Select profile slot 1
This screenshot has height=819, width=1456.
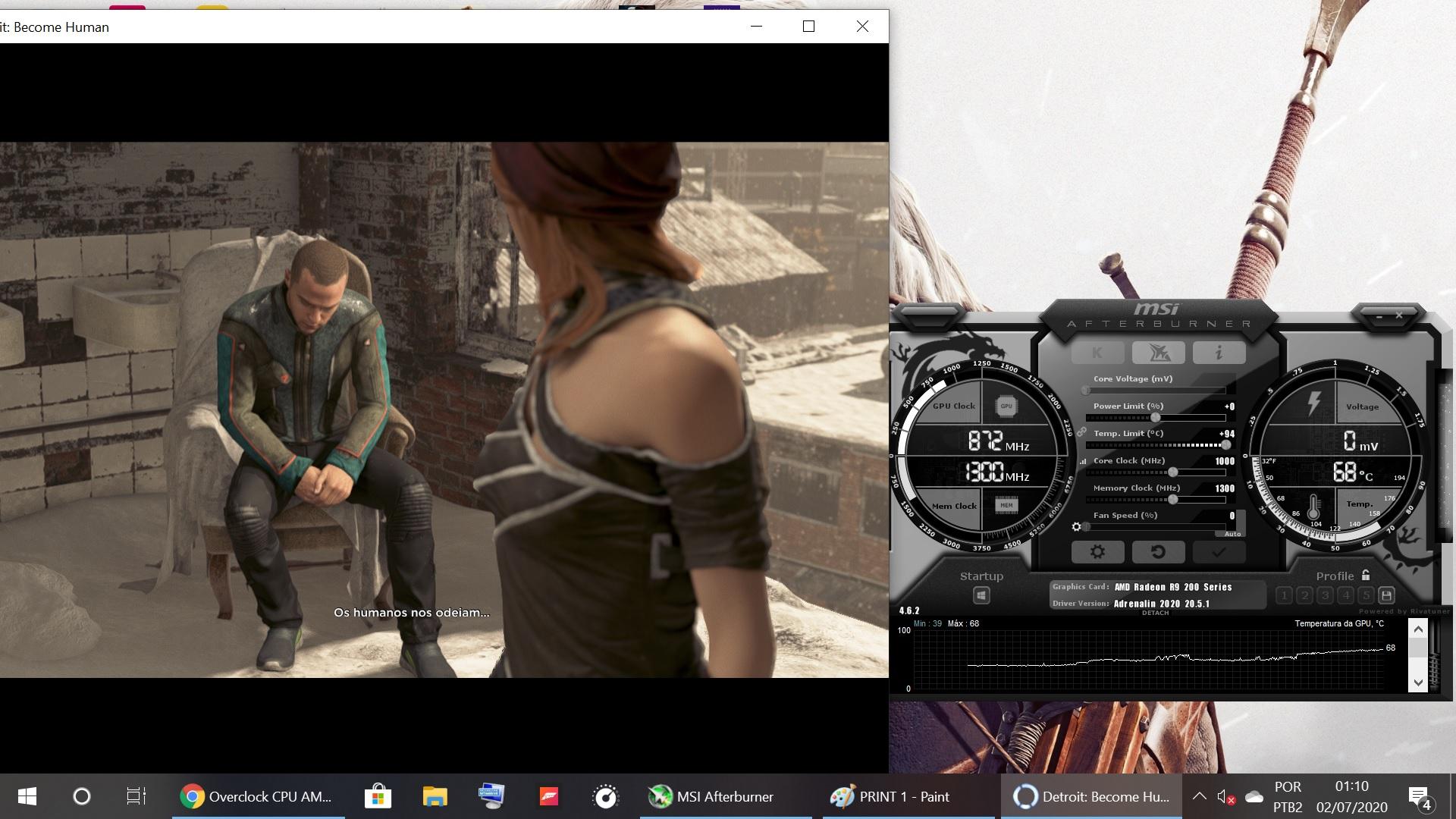pyautogui.click(x=1284, y=595)
